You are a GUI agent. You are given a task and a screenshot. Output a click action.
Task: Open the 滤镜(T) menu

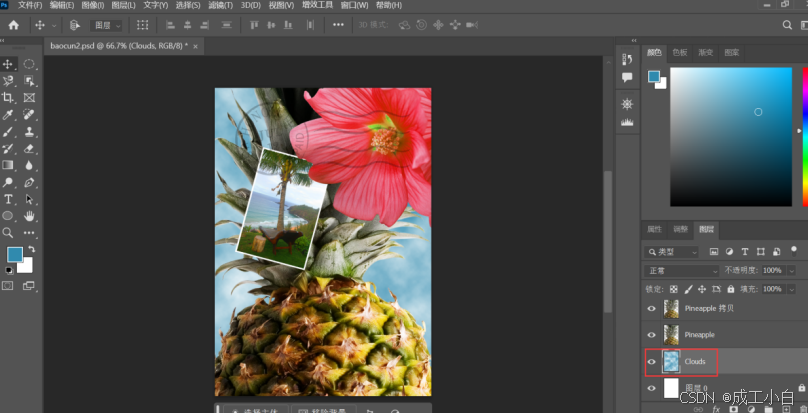[x=222, y=5]
